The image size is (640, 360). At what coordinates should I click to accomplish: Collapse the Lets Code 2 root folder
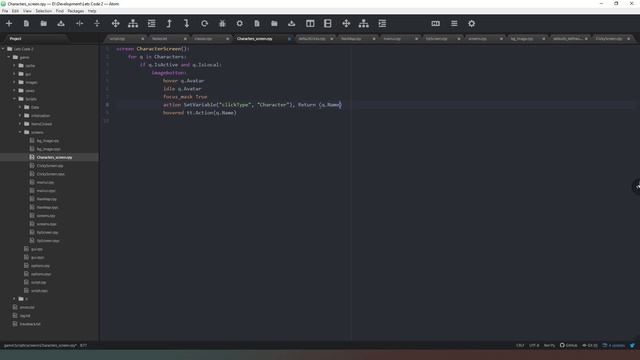3,49
